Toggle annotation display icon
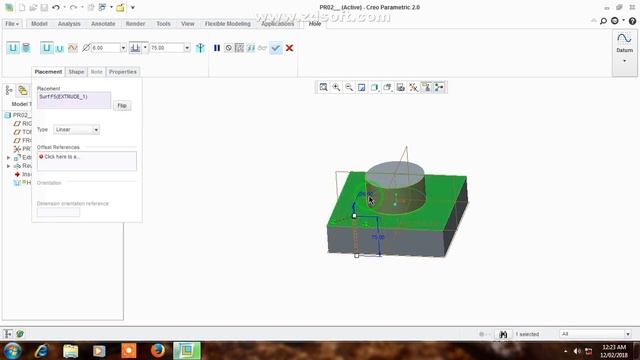This screenshot has width=640, height=360. coord(426,87)
